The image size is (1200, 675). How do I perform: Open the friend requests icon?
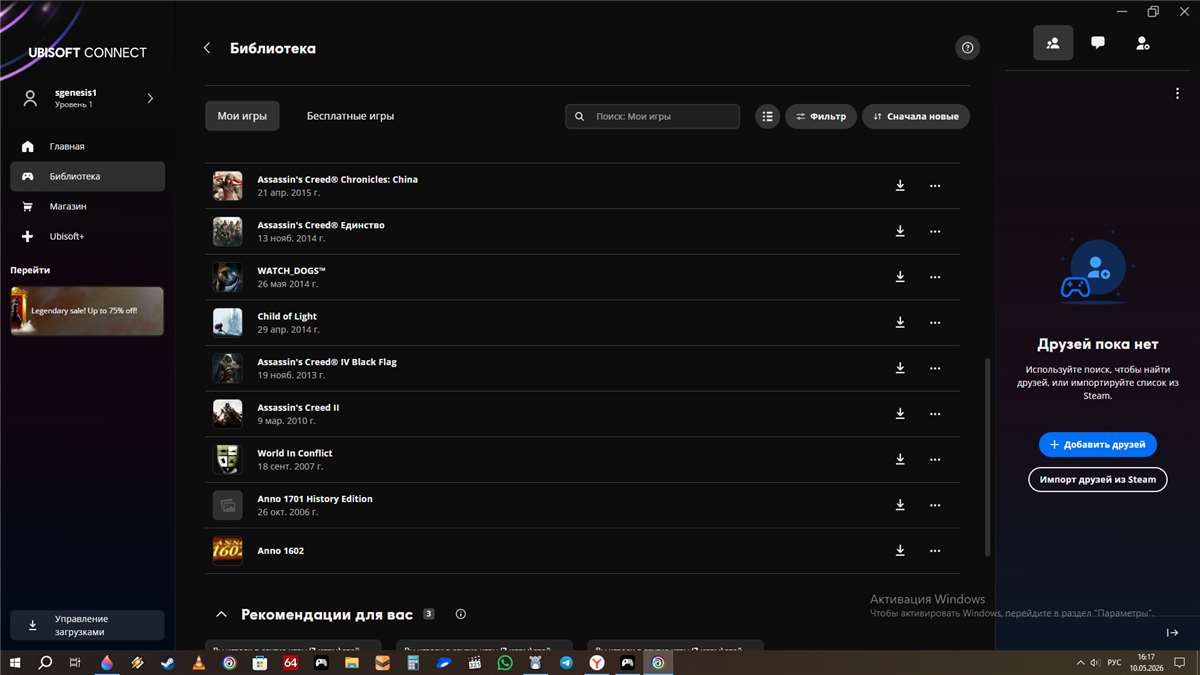coord(1143,43)
